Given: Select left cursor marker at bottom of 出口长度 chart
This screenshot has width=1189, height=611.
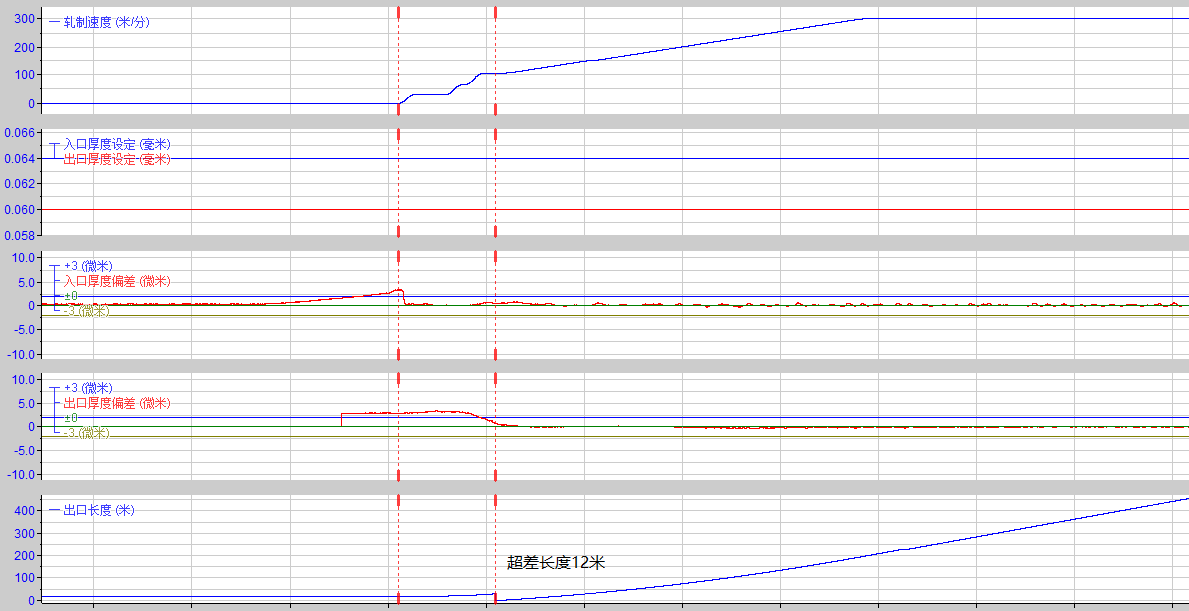Looking at the screenshot, I should tap(398, 598).
